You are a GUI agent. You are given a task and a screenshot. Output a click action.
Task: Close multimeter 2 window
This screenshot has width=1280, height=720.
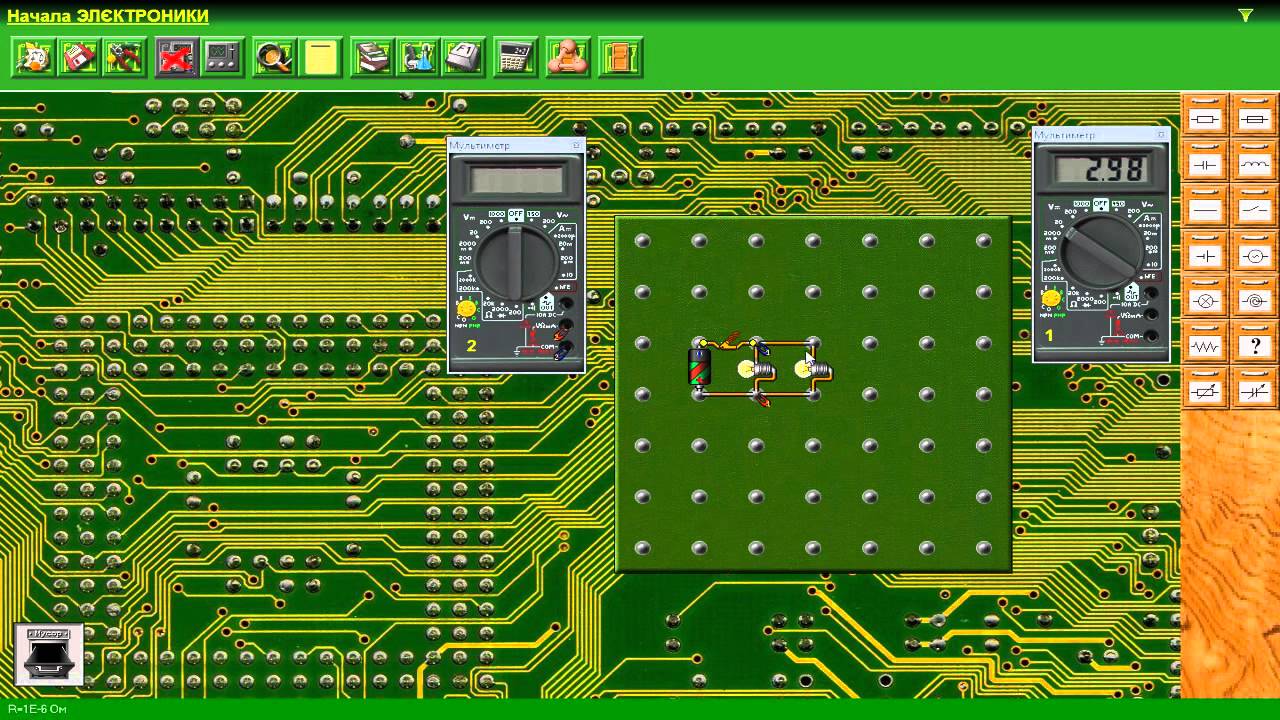(576, 146)
